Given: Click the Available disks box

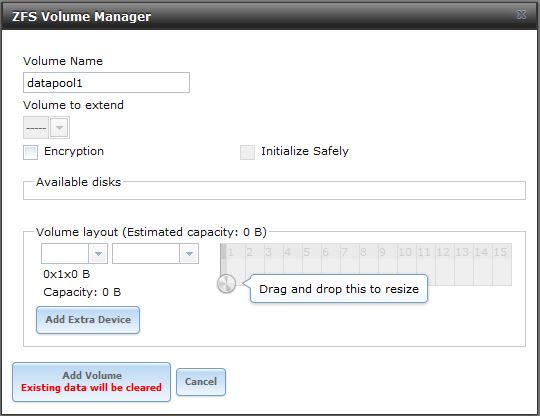Looking at the screenshot, I should [274, 190].
